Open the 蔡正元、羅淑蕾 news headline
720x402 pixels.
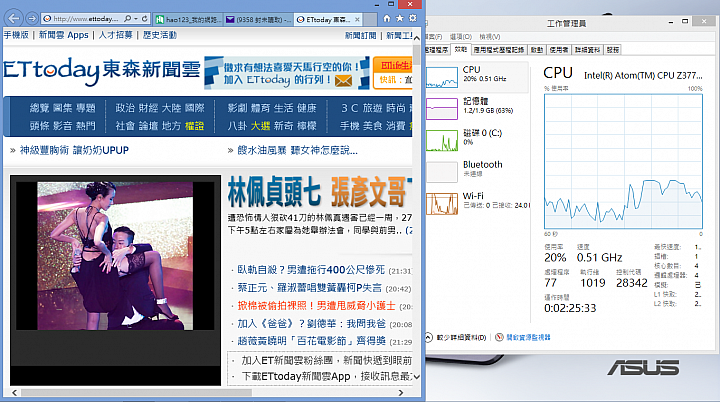click(x=309, y=288)
